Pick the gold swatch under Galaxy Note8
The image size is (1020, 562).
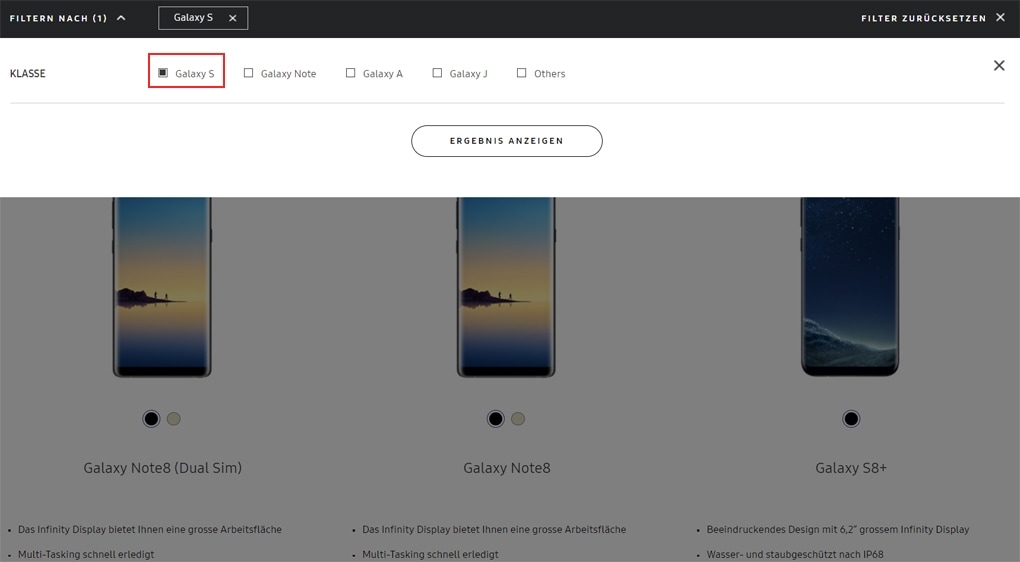pos(518,419)
